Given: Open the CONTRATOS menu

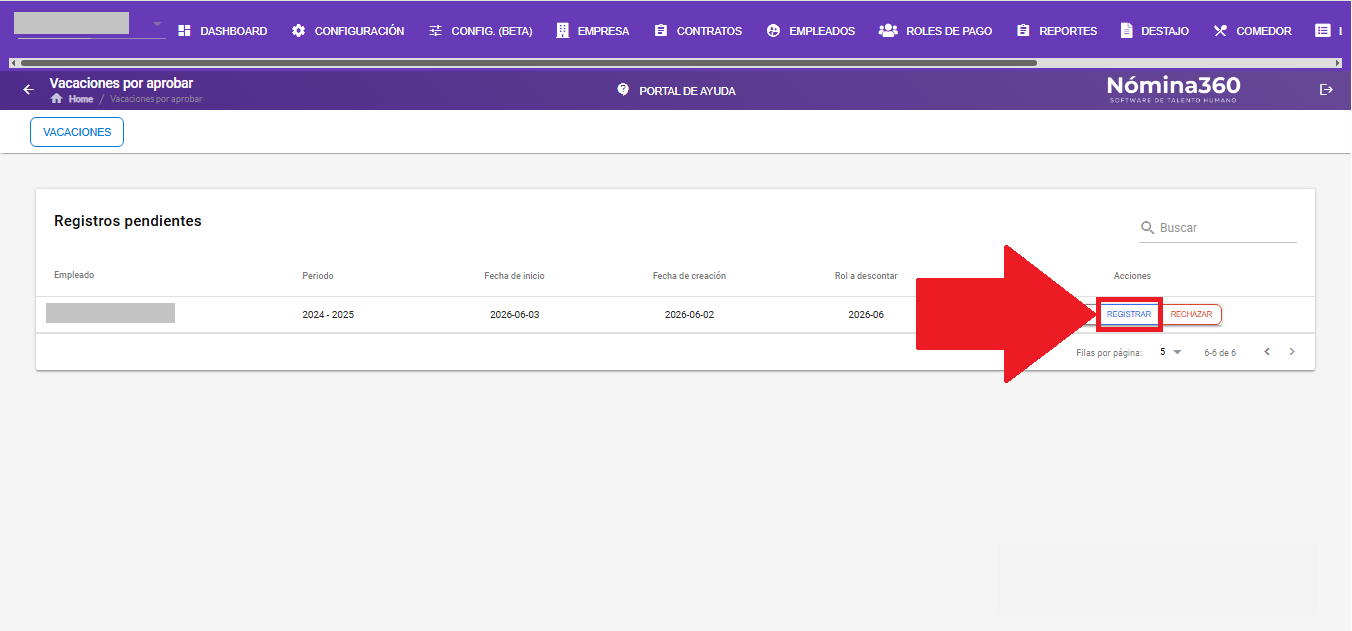Looking at the screenshot, I should [x=698, y=31].
